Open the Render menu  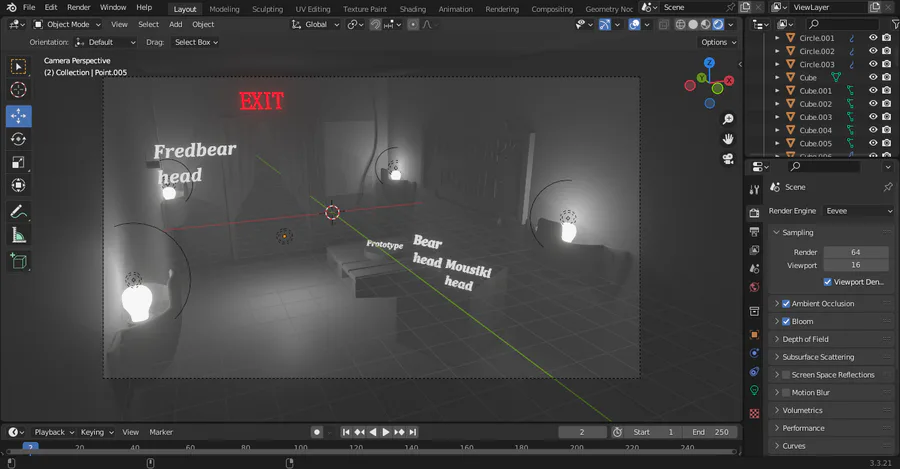[79, 7]
